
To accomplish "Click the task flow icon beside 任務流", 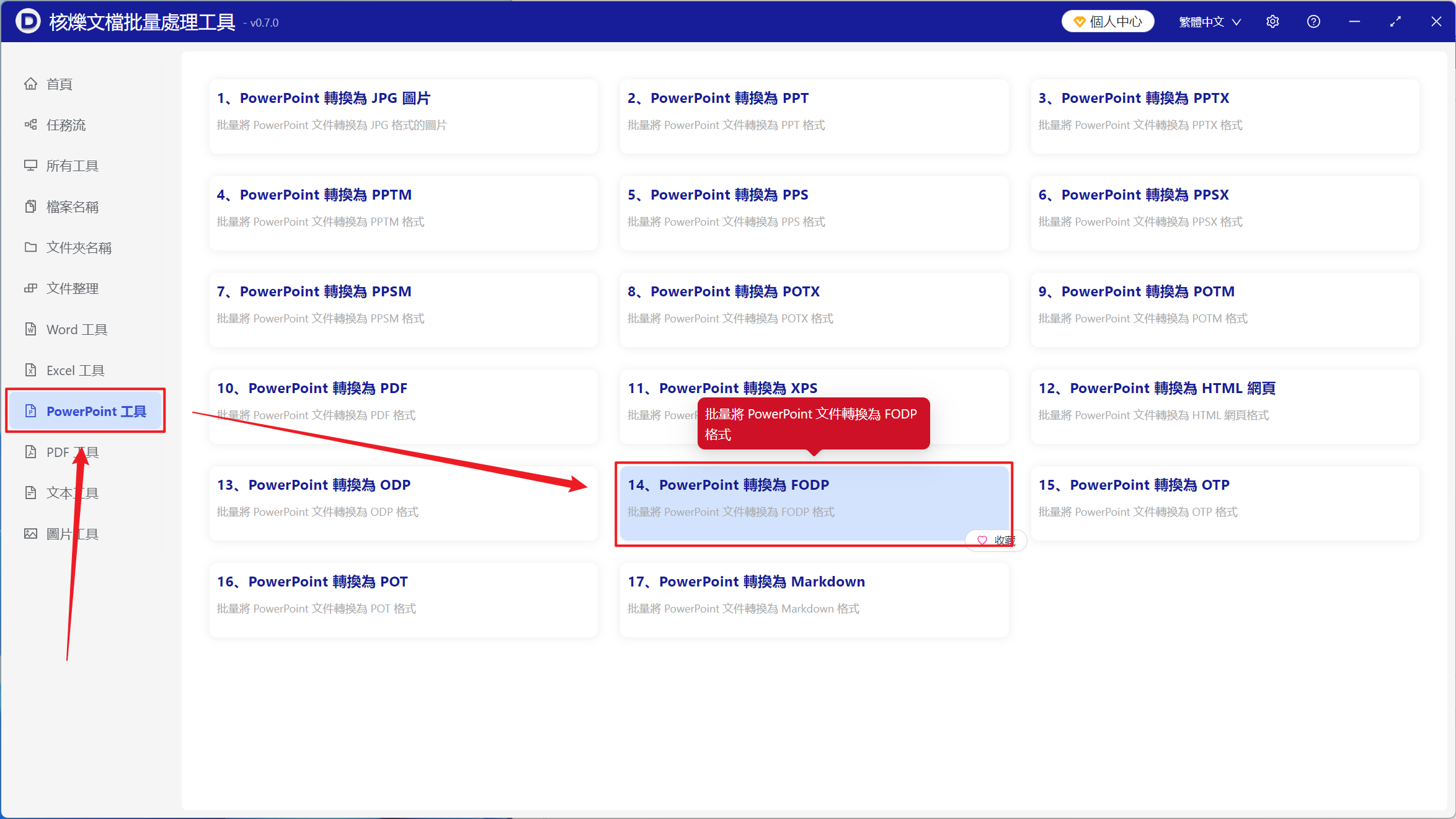I will 30,125.
